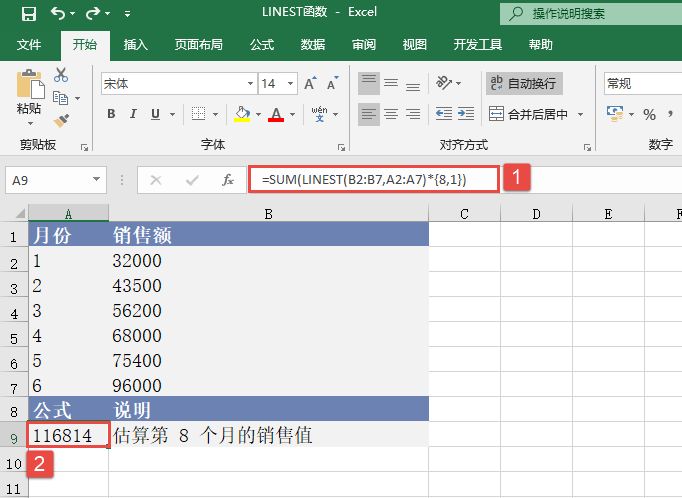This screenshot has width=682, height=498.
Task: Click the 合并后居中 button
Action: [537, 114]
